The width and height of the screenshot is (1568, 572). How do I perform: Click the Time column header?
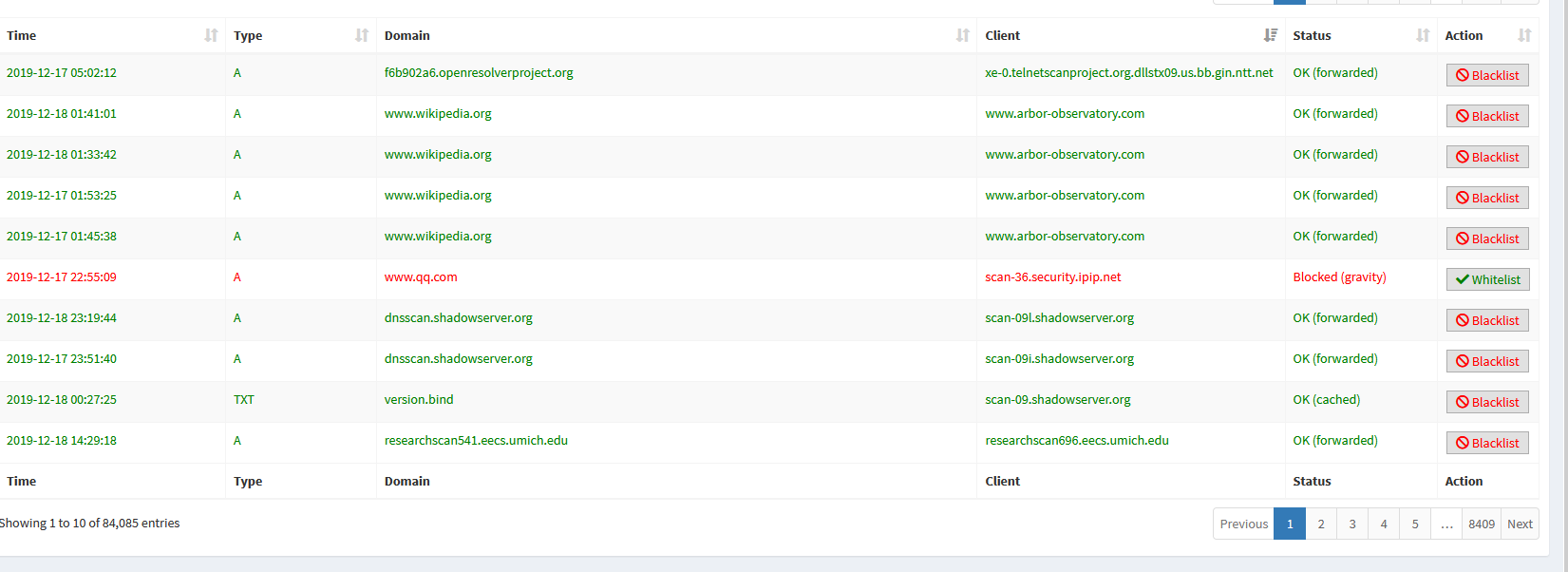coord(112,35)
